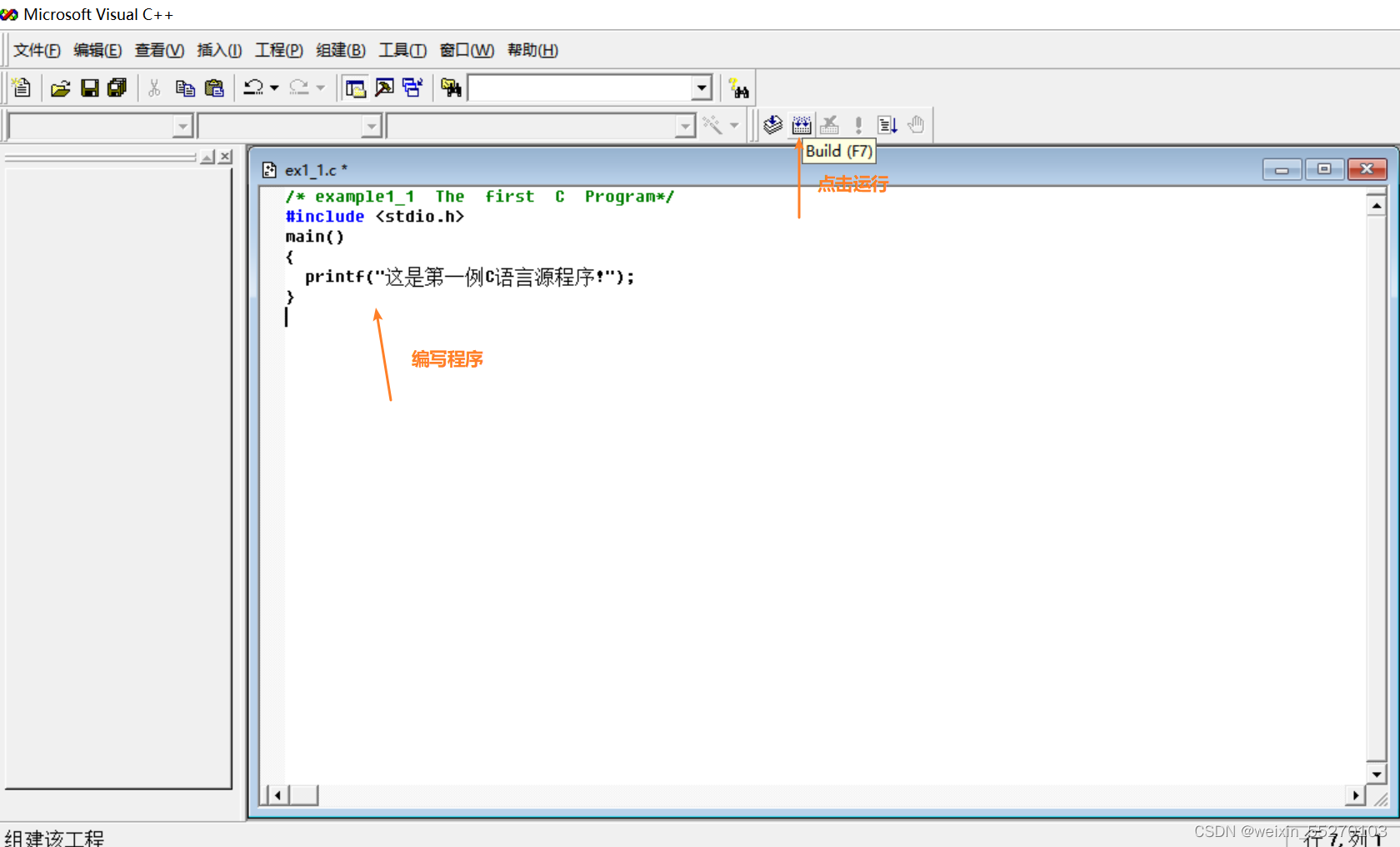Open the 帮助(H) menu
This screenshot has height=847, width=1400.
pos(532,50)
